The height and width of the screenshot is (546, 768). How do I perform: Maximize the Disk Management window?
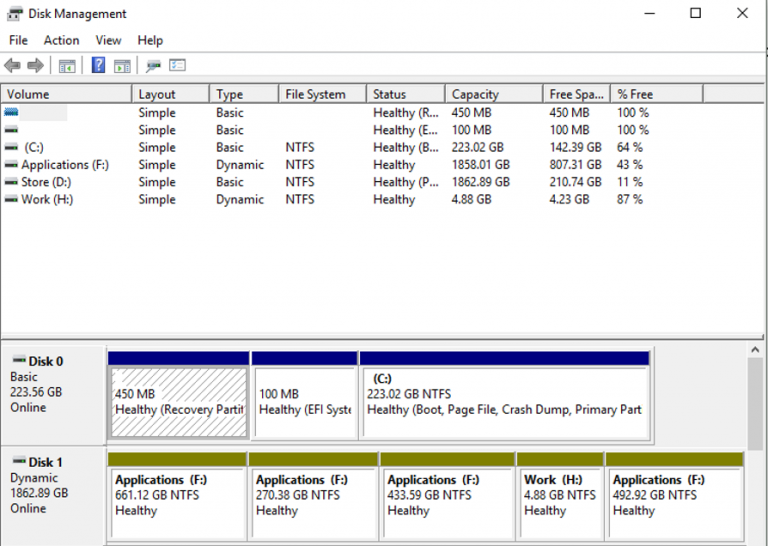click(x=696, y=13)
